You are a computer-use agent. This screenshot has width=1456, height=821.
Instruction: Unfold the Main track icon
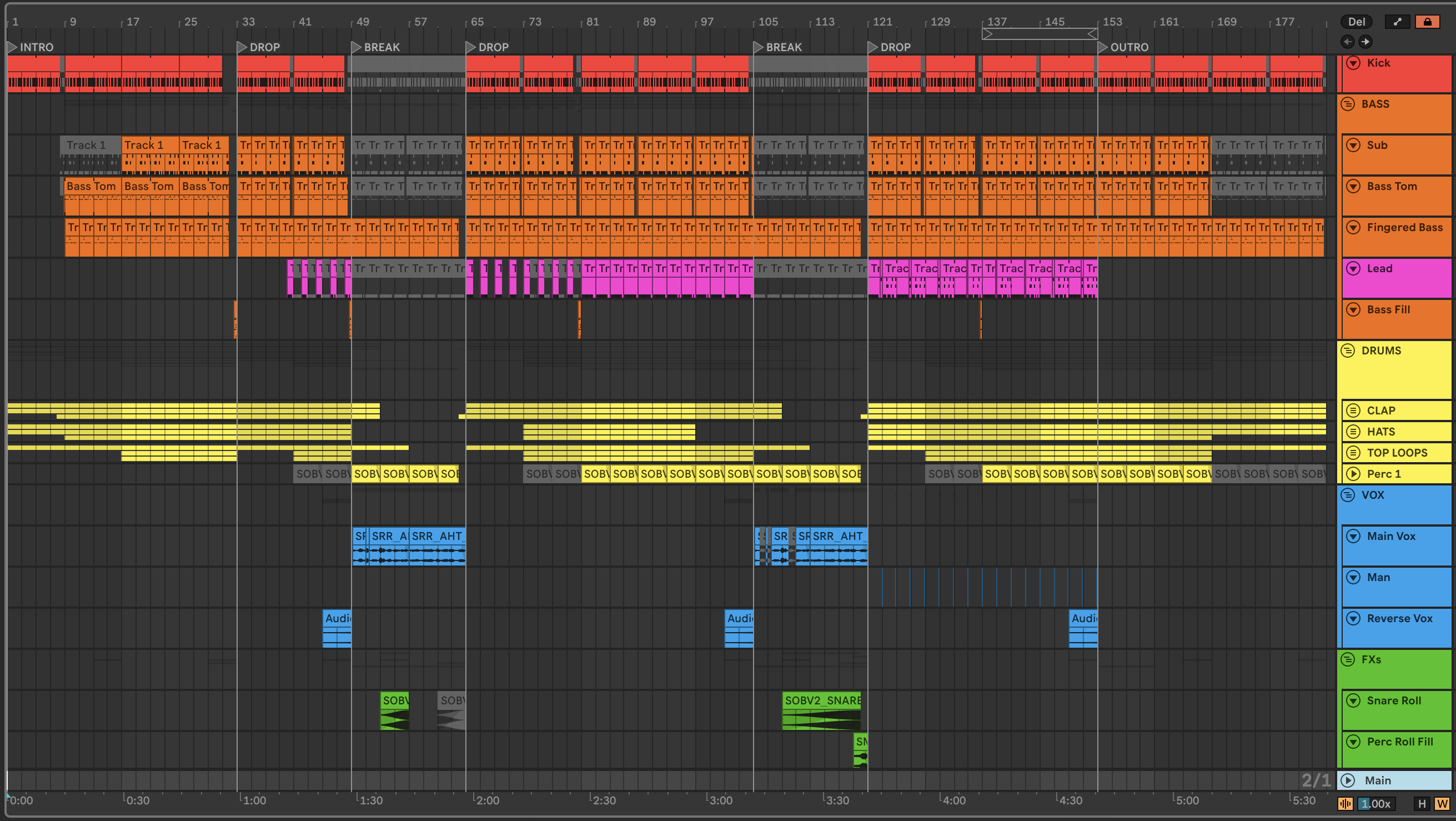[x=1348, y=781]
